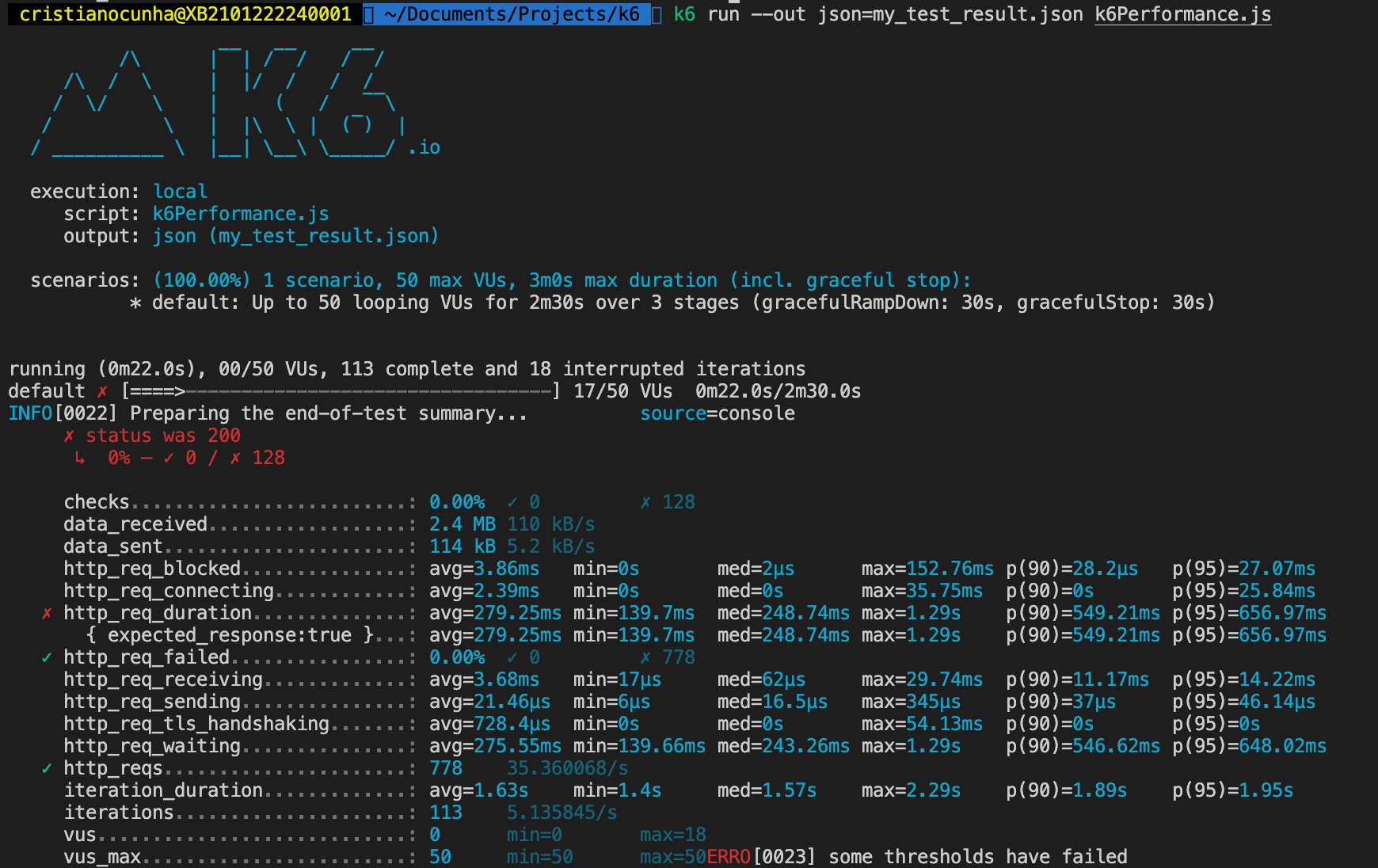
Task: Click the red cross before http_req_duration
Action: point(47,613)
